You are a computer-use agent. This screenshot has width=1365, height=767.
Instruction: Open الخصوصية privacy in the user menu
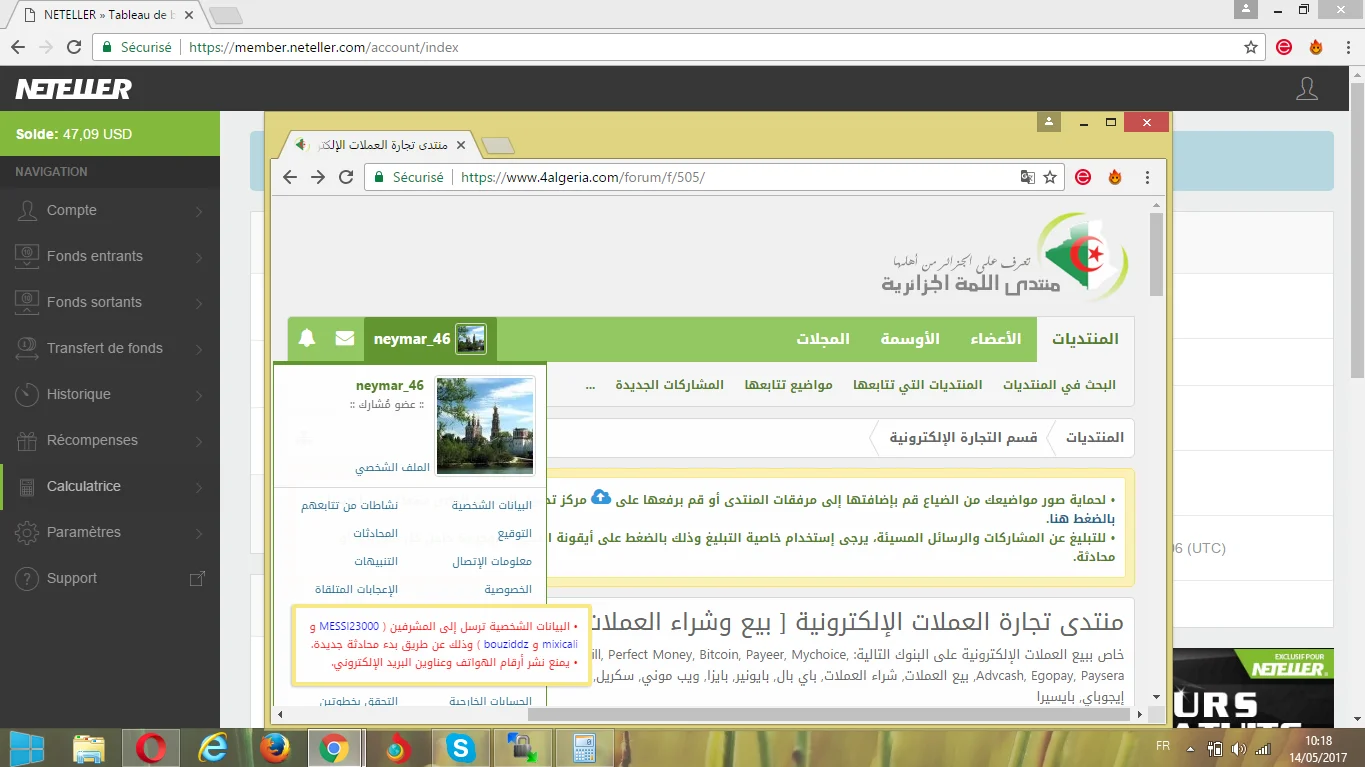(508, 590)
